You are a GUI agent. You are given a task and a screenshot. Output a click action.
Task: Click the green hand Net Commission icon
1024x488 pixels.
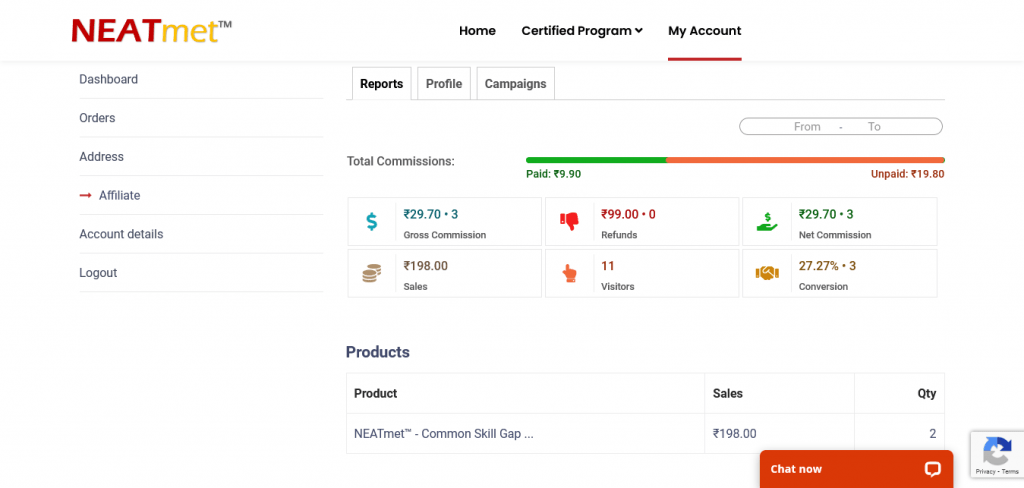point(767,221)
